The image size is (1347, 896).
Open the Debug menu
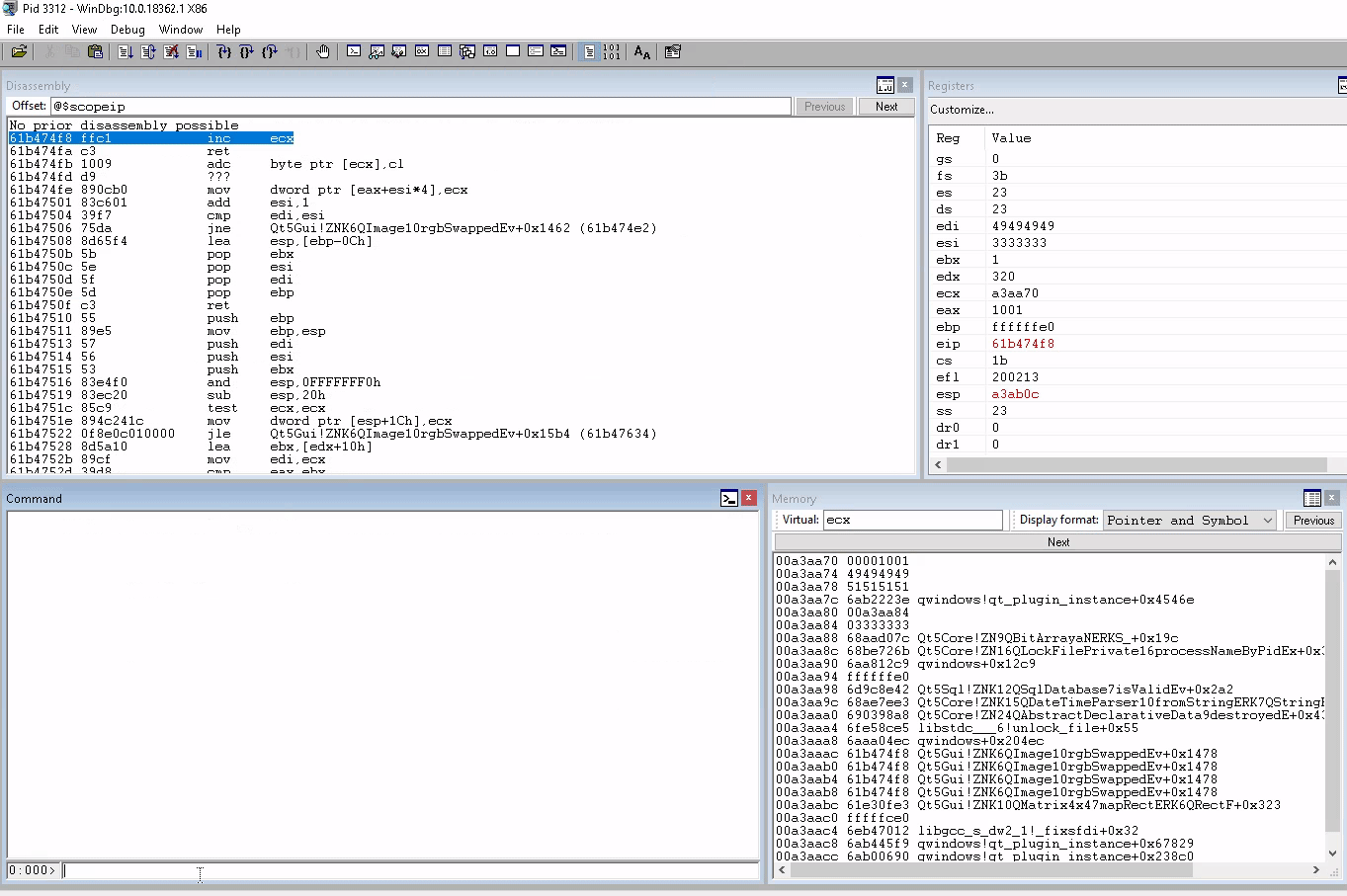[127, 30]
